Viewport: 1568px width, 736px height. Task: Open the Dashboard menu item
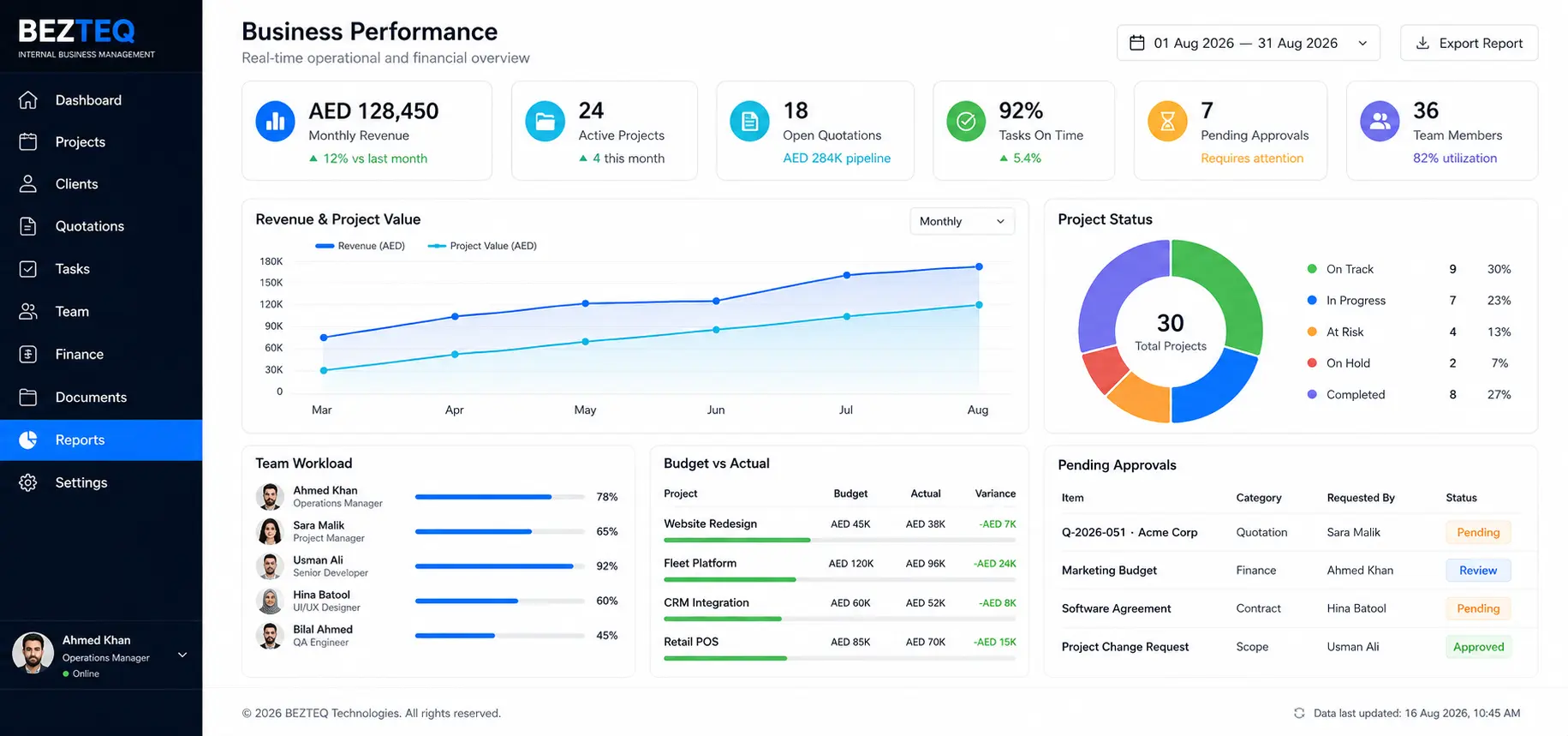[x=101, y=100]
